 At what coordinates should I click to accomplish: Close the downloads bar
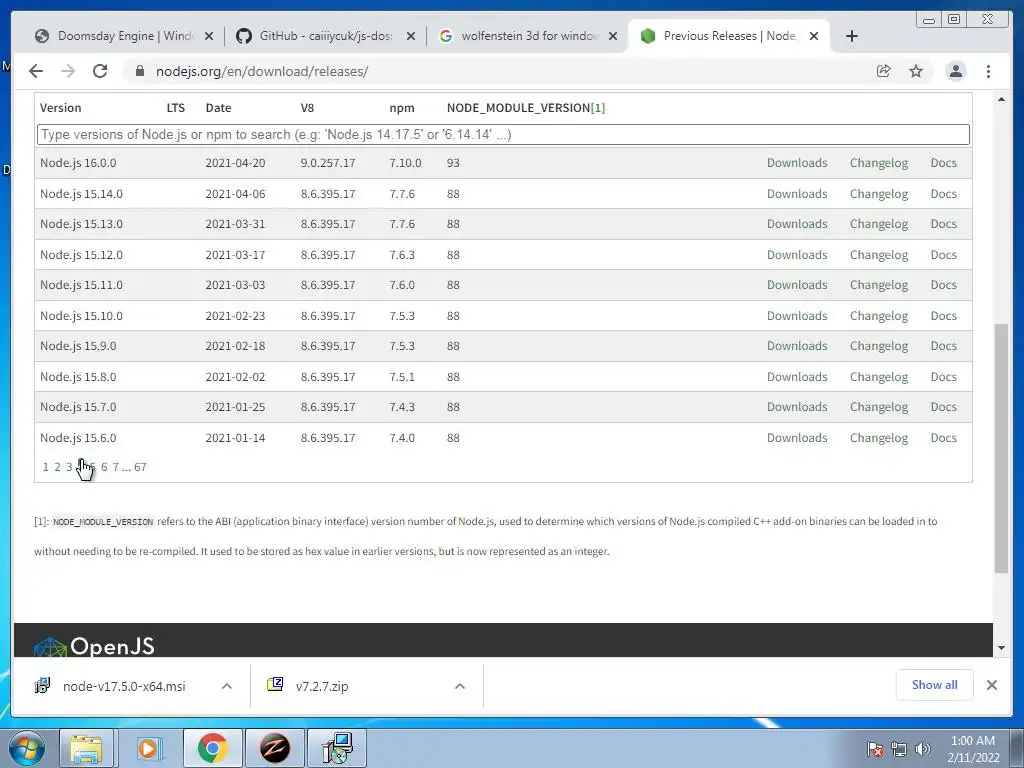(x=991, y=685)
